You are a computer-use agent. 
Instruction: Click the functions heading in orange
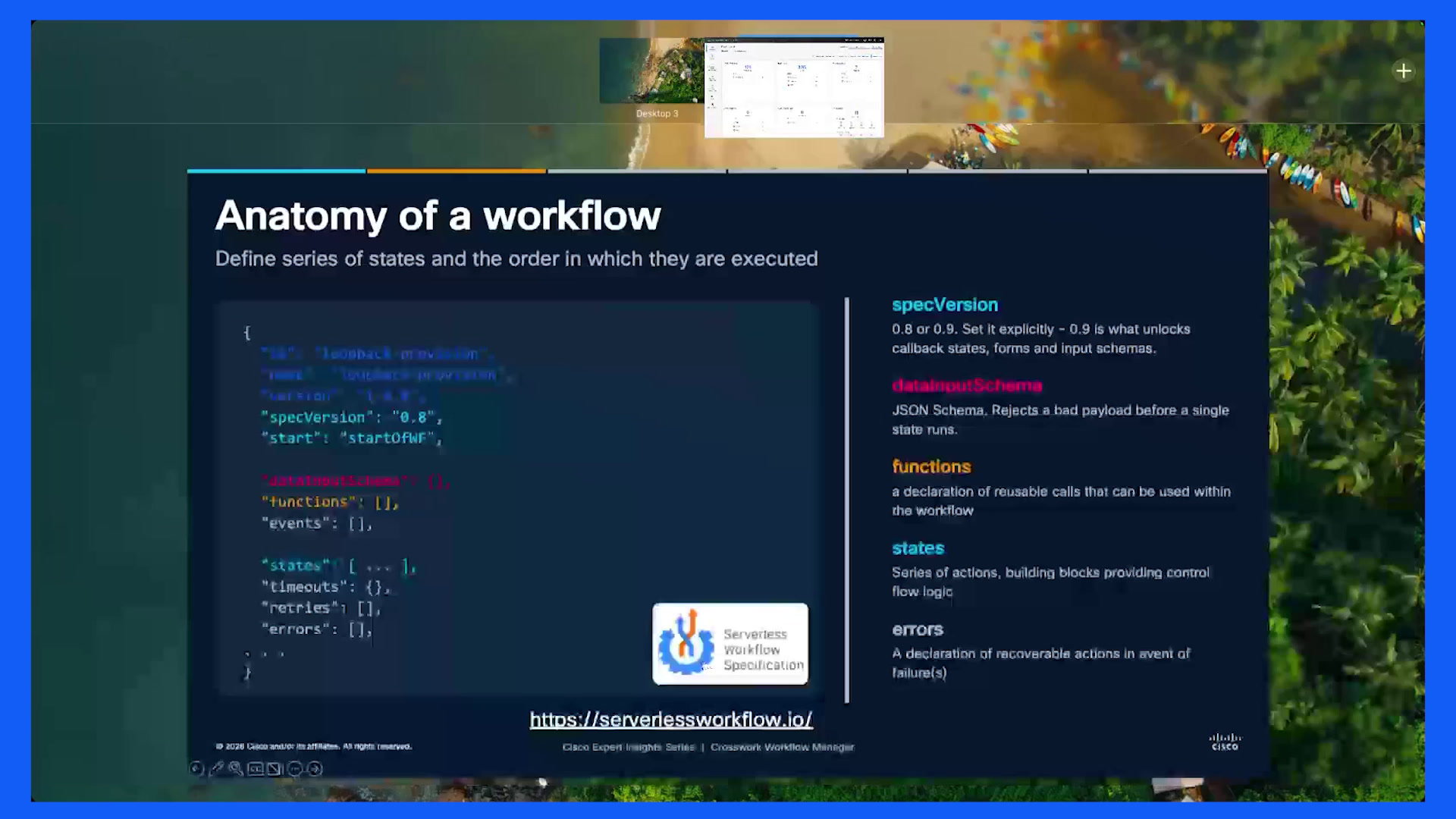(931, 466)
